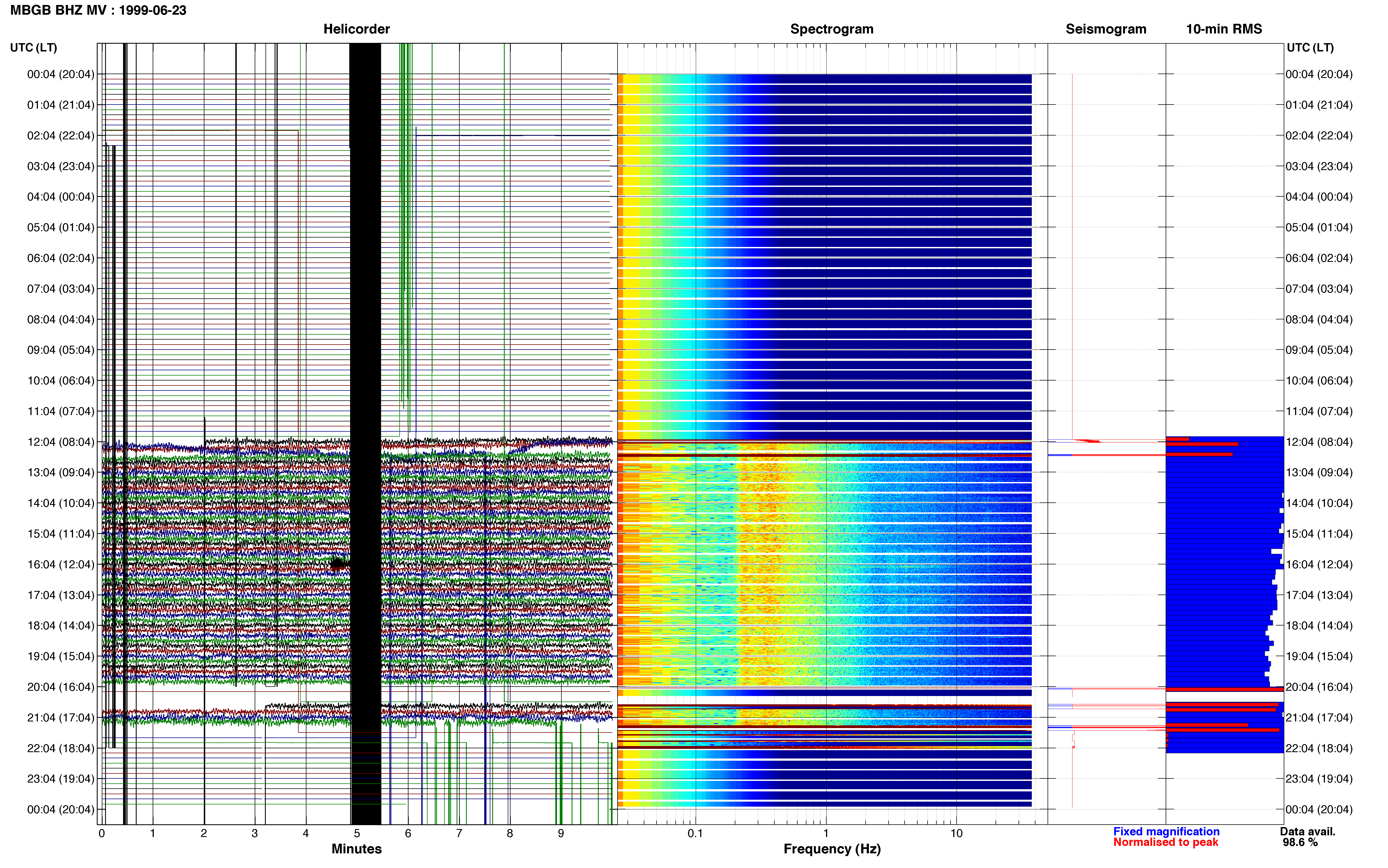Viewport: 1388px width, 868px height.
Task: Click left axis time 12:04 (08:04)
Action: coord(61,442)
